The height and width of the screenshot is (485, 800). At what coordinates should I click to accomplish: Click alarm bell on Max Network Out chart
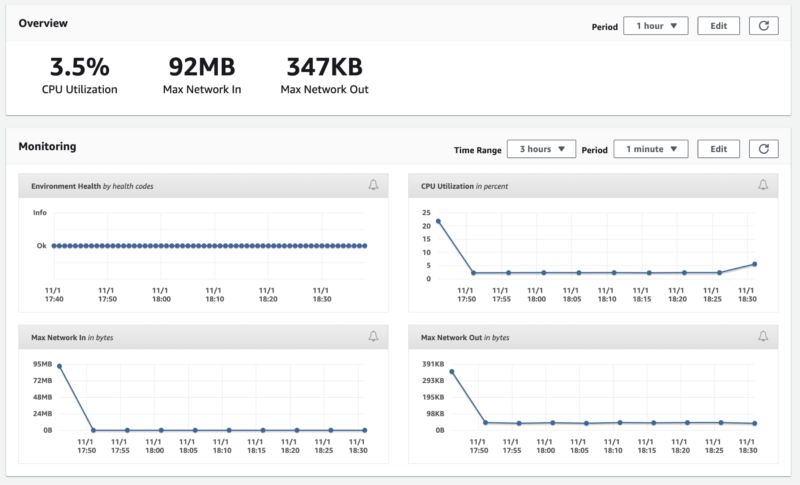(x=763, y=336)
